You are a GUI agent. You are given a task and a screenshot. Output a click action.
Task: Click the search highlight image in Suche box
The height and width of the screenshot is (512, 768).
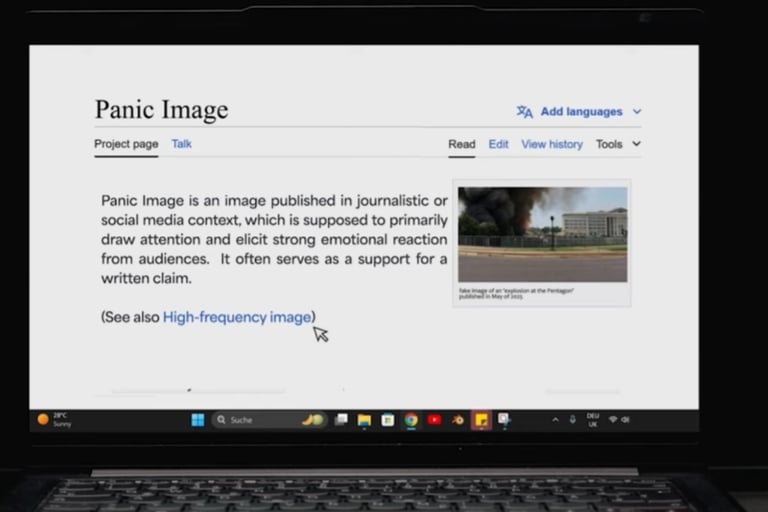coord(312,420)
